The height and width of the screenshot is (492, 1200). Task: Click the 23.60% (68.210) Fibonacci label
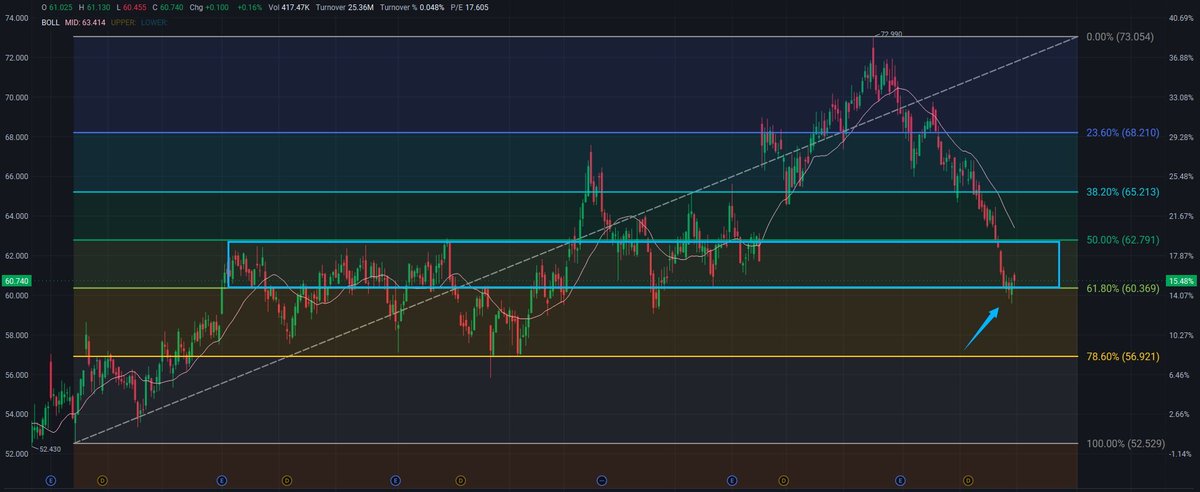(1125, 132)
